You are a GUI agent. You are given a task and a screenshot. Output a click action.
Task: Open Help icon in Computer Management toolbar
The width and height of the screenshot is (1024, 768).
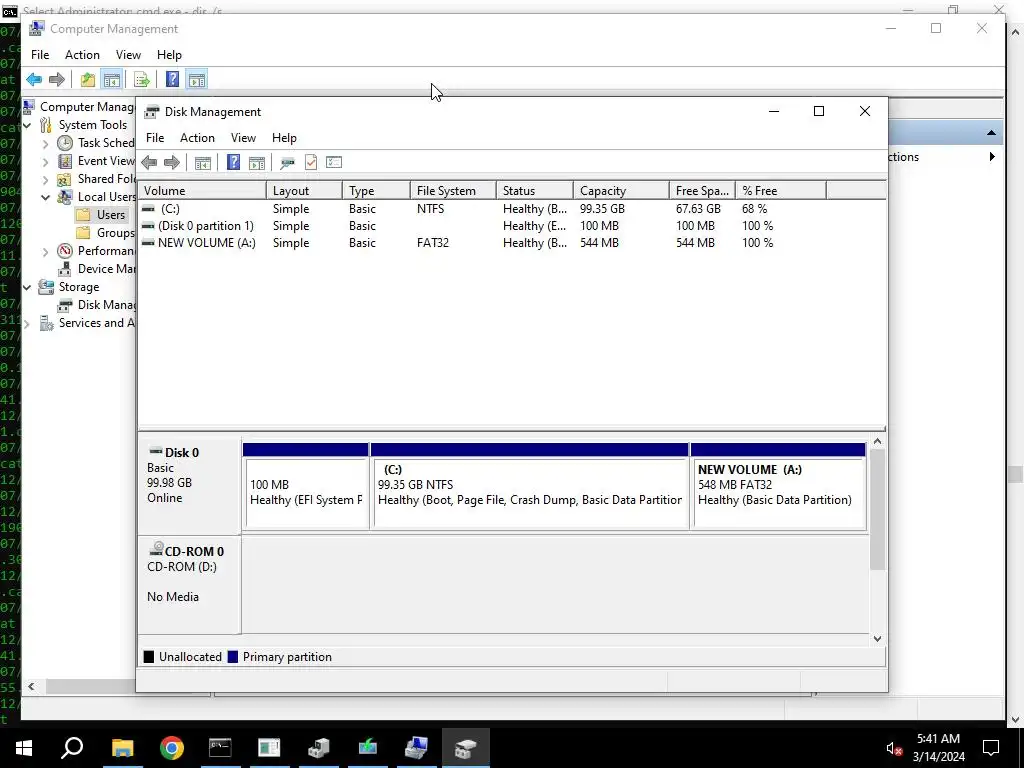coord(172,80)
